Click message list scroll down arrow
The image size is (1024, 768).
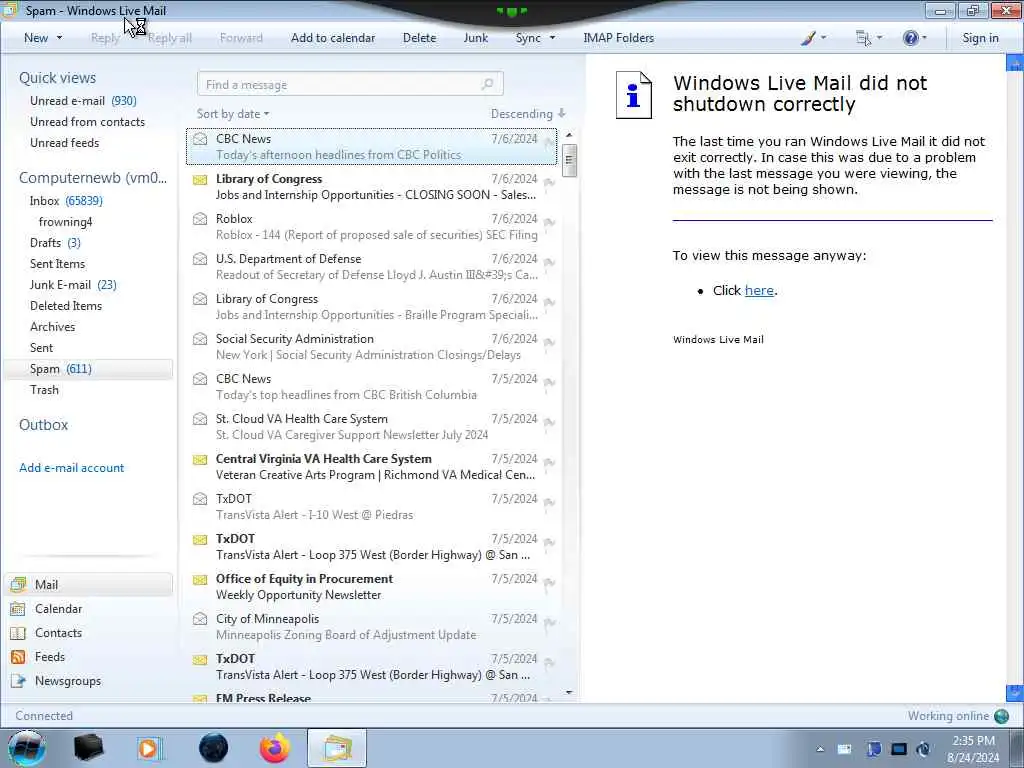point(569,693)
